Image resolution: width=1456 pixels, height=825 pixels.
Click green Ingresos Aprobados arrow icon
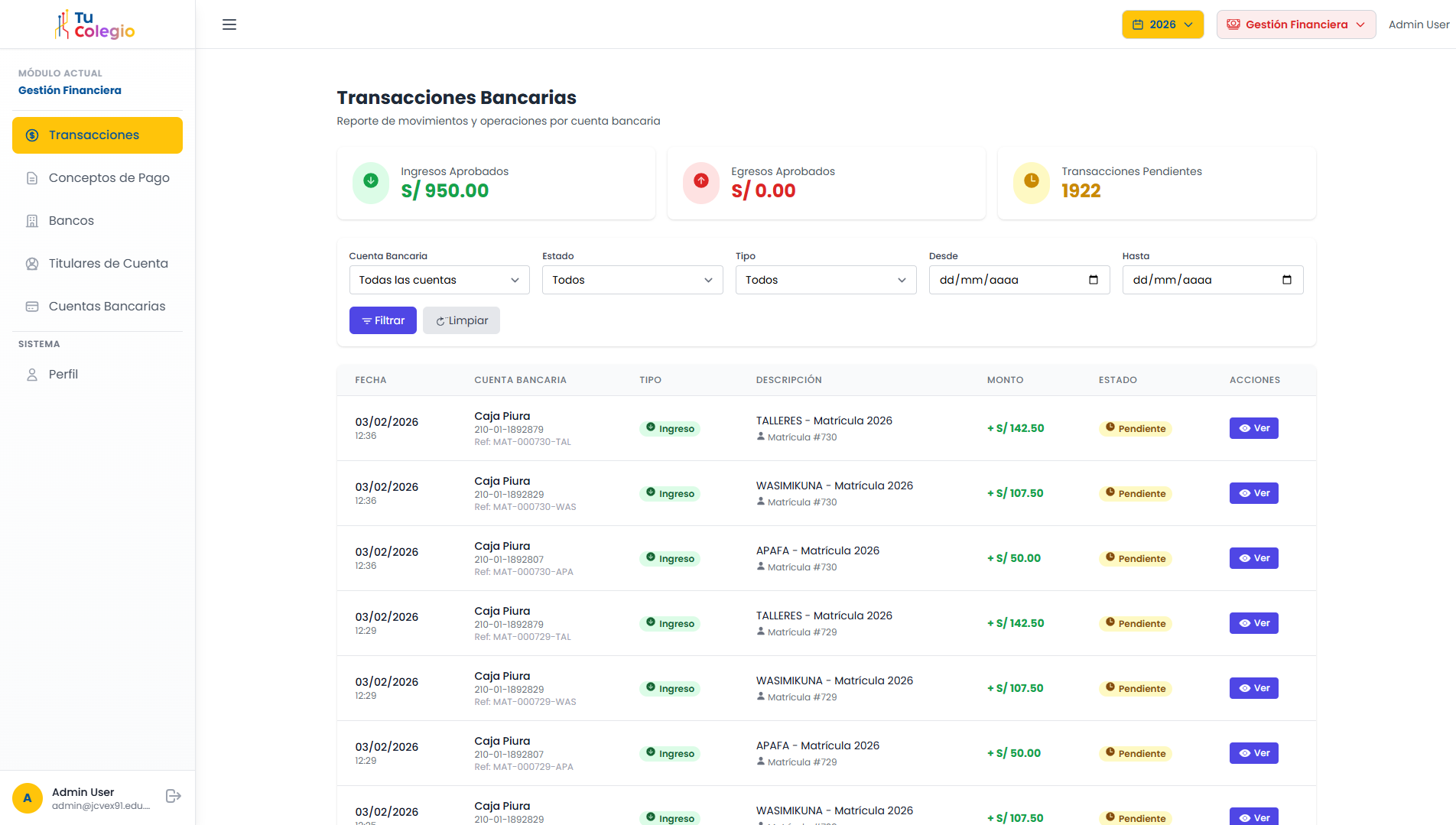tap(371, 181)
